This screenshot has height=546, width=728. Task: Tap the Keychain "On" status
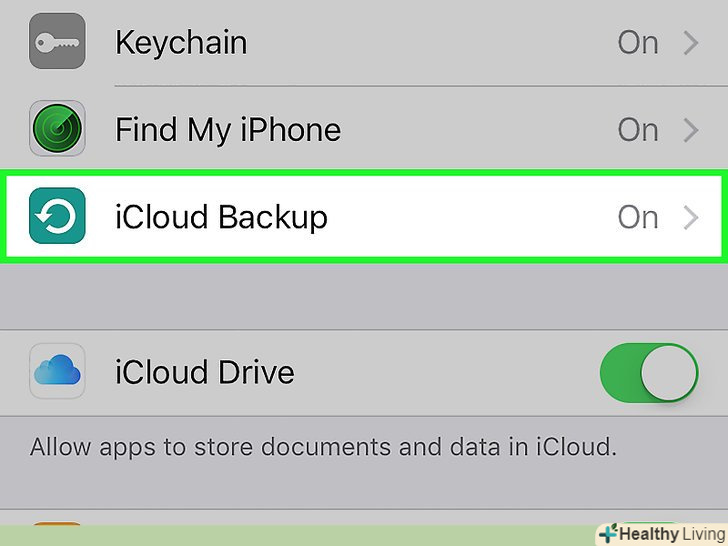click(x=638, y=43)
